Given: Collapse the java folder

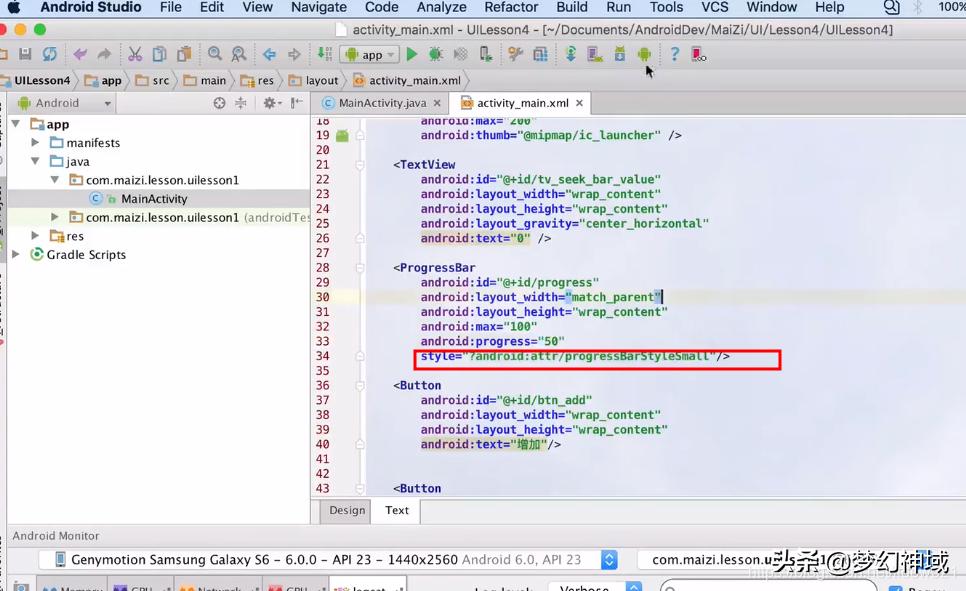Looking at the screenshot, I should point(35,161).
